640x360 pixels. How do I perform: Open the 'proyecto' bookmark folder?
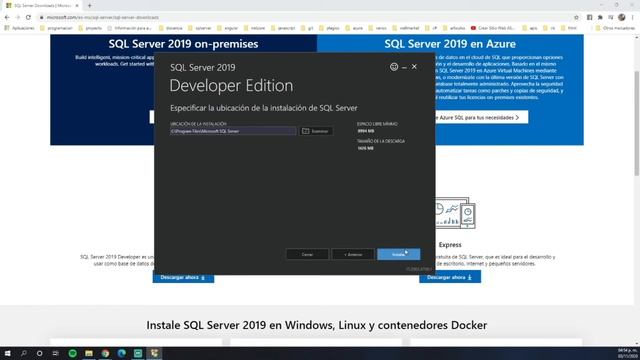coord(90,28)
